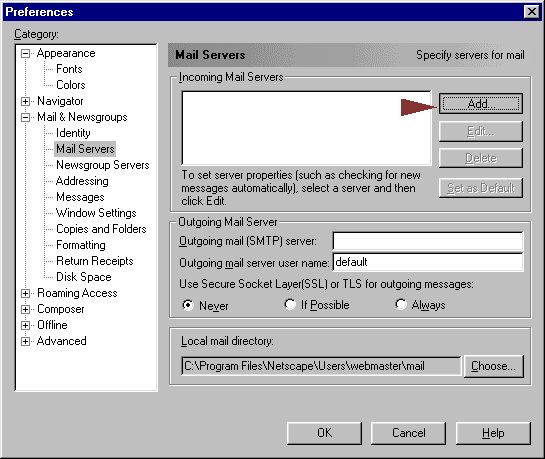Open the Identity preferences page
Screen dimensions: 545x459
(x=73, y=133)
